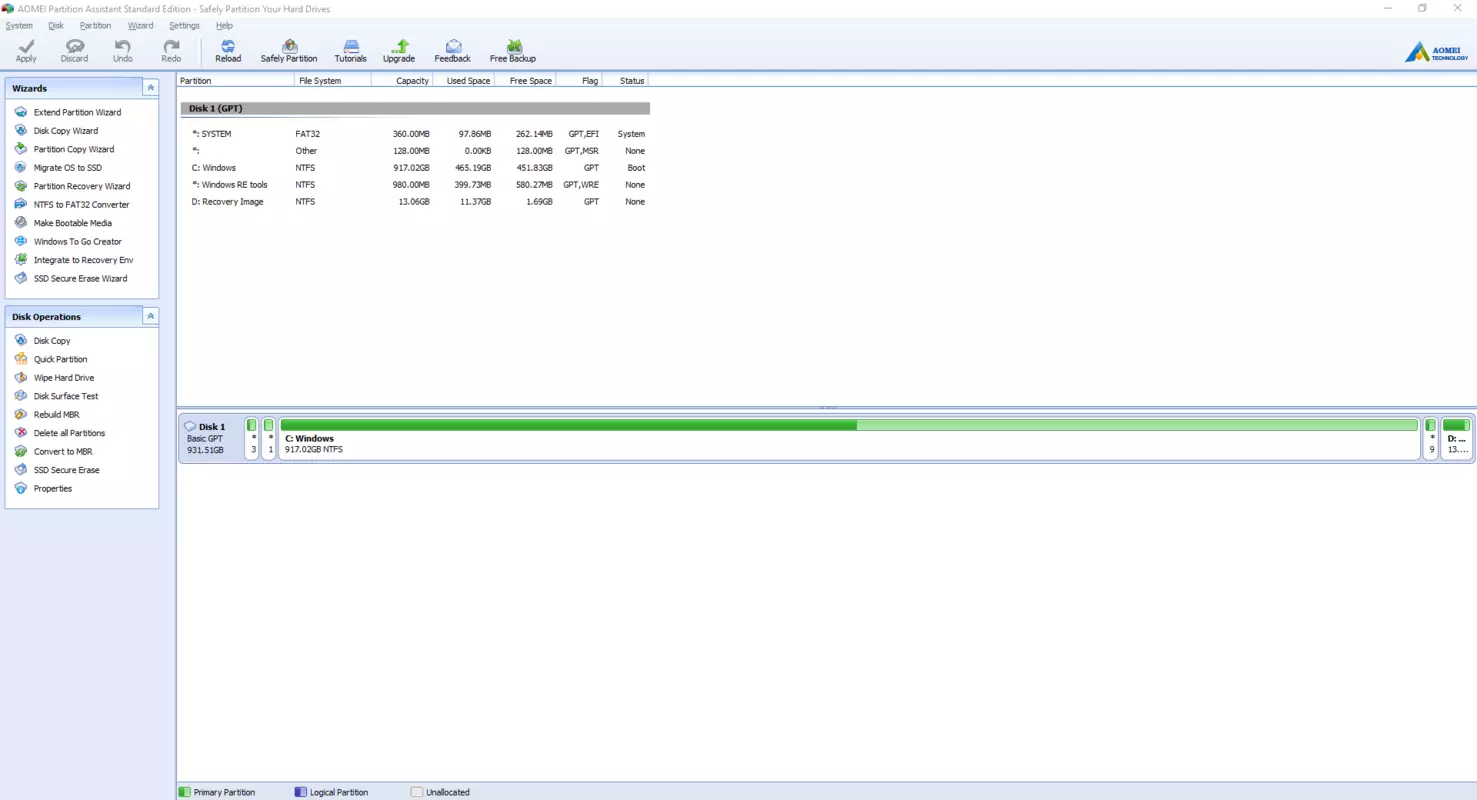The image size is (1477, 800).
Task: Open Windows To Go Creator
Action: pos(78,242)
